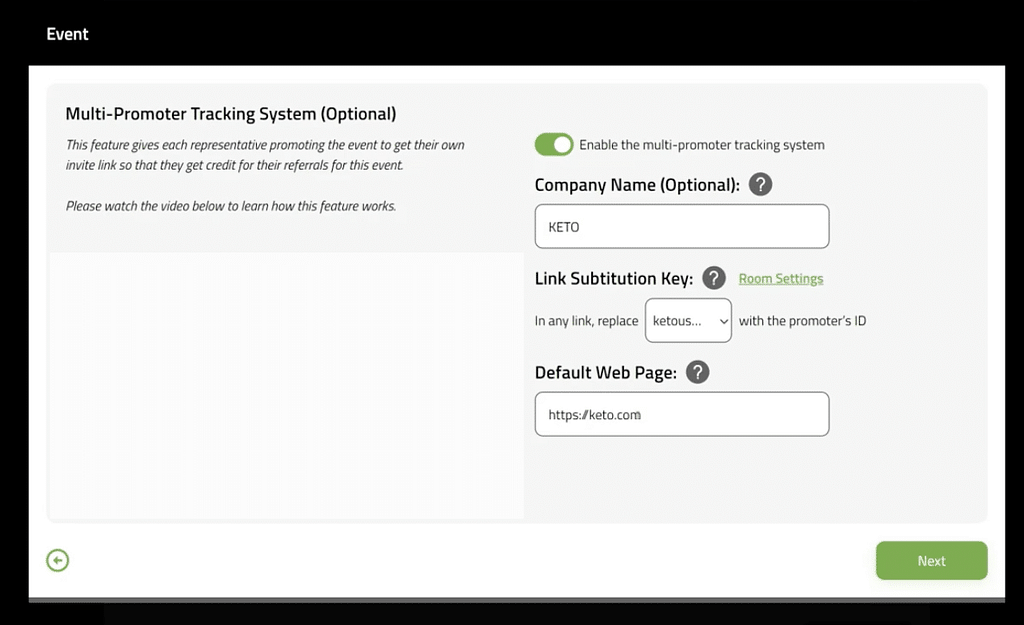Click the 'Default Web Page:' label text
This screenshot has width=1024, height=625.
pyautogui.click(x=605, y=373)
